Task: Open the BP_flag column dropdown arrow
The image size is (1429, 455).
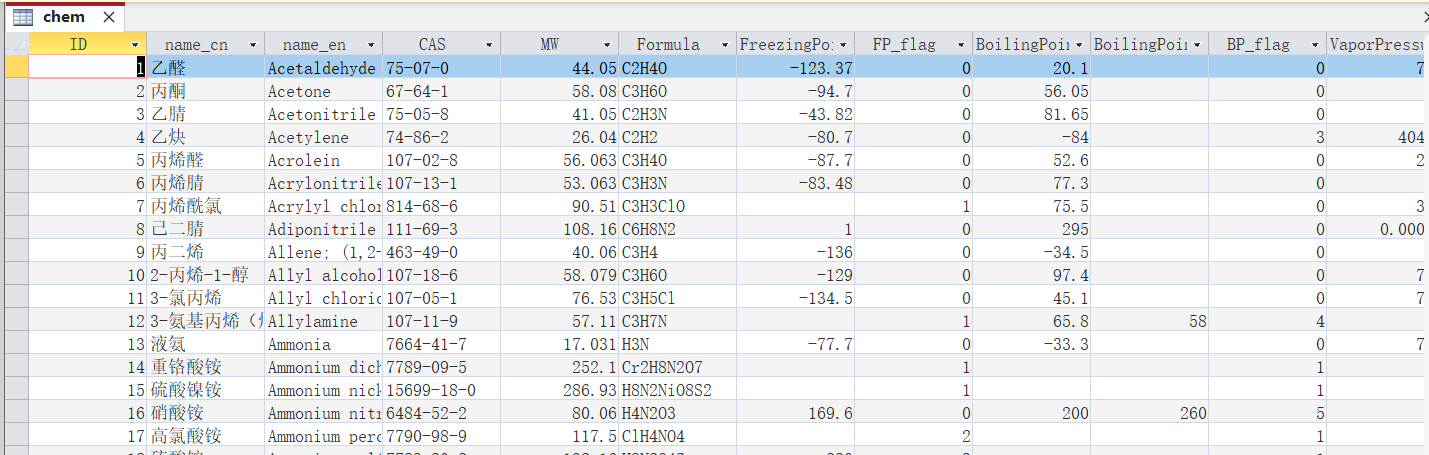Action: pyautogui.click(x=1315, y=45)
